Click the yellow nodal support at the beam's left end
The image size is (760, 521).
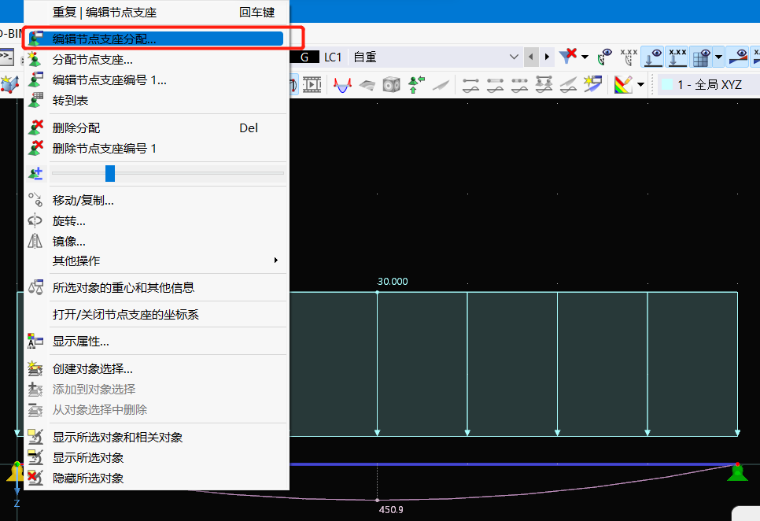[15, 472]
